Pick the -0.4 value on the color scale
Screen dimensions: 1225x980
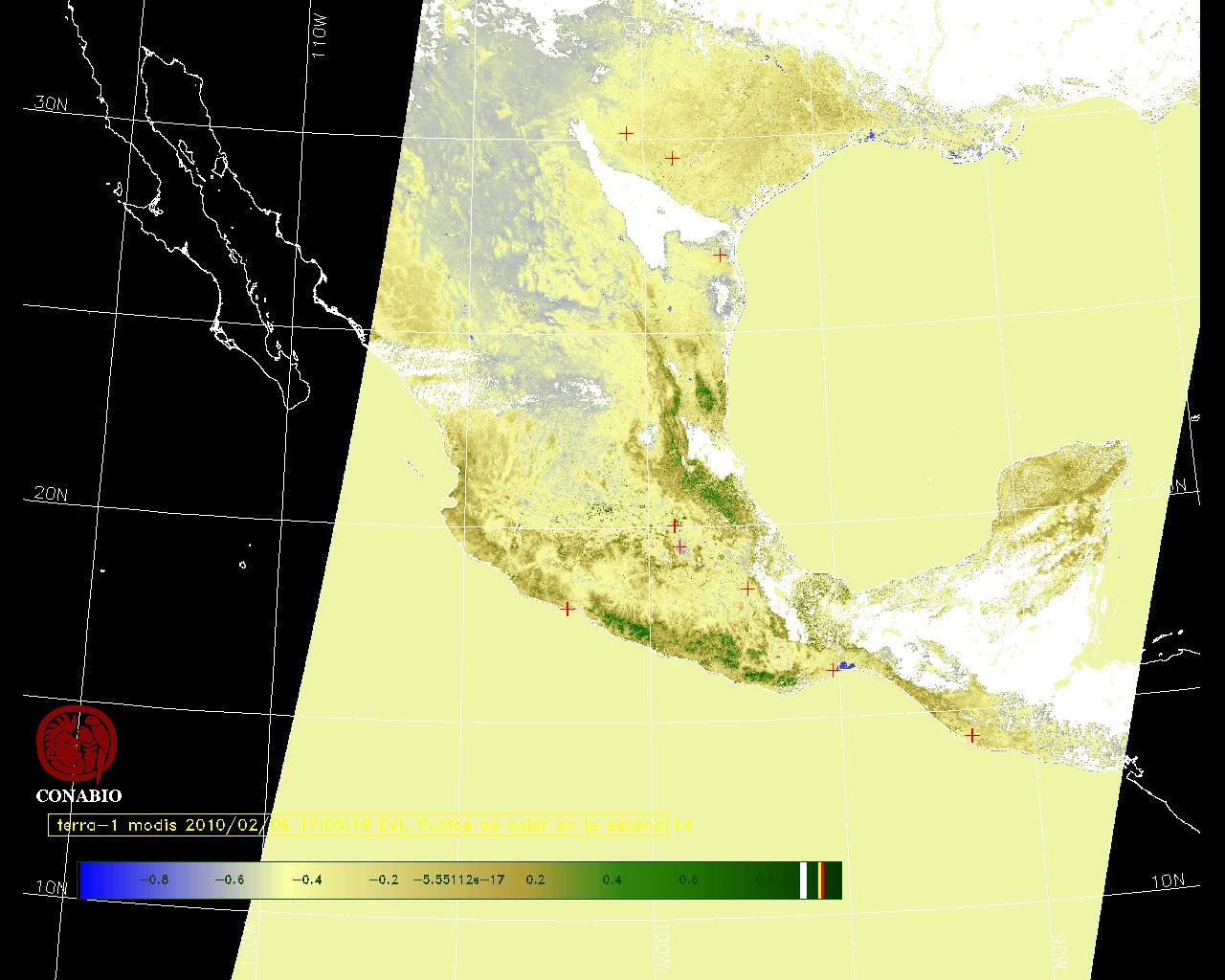(306, 880)
